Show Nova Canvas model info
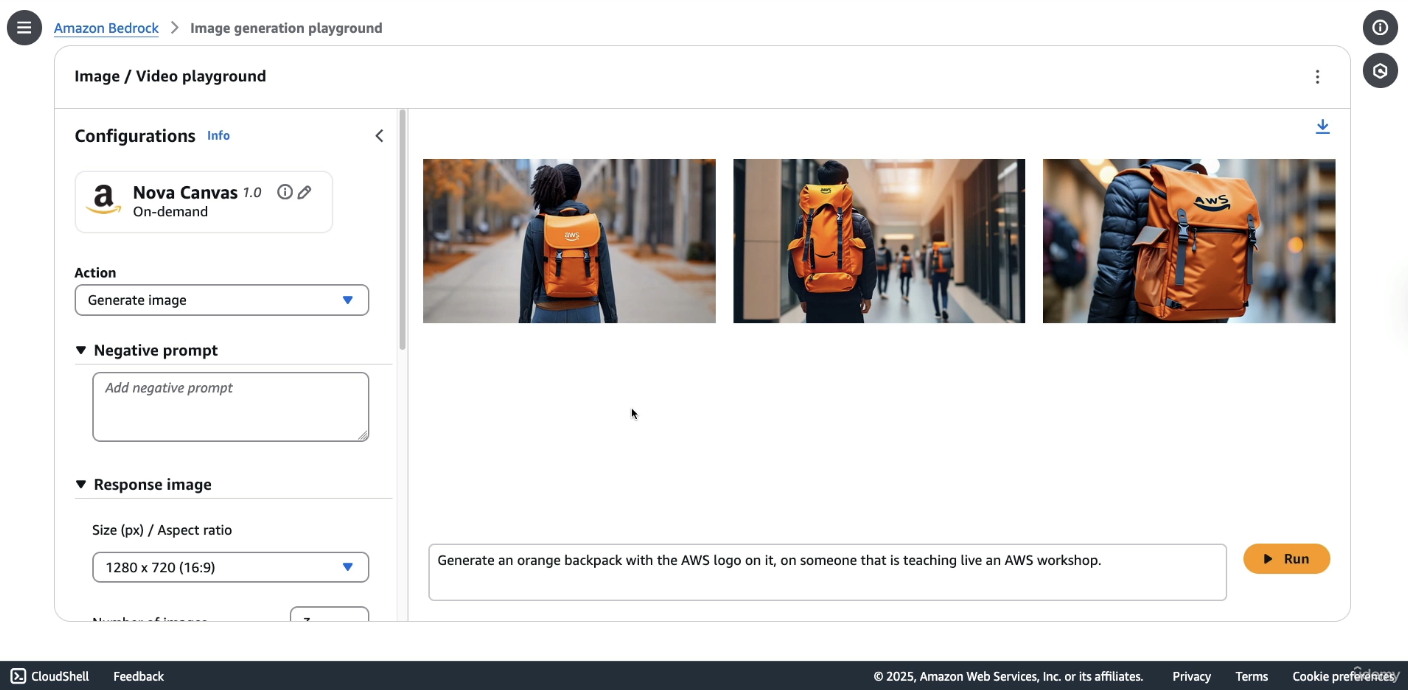This screenshot has width=1408, height=690. [285, 192]
